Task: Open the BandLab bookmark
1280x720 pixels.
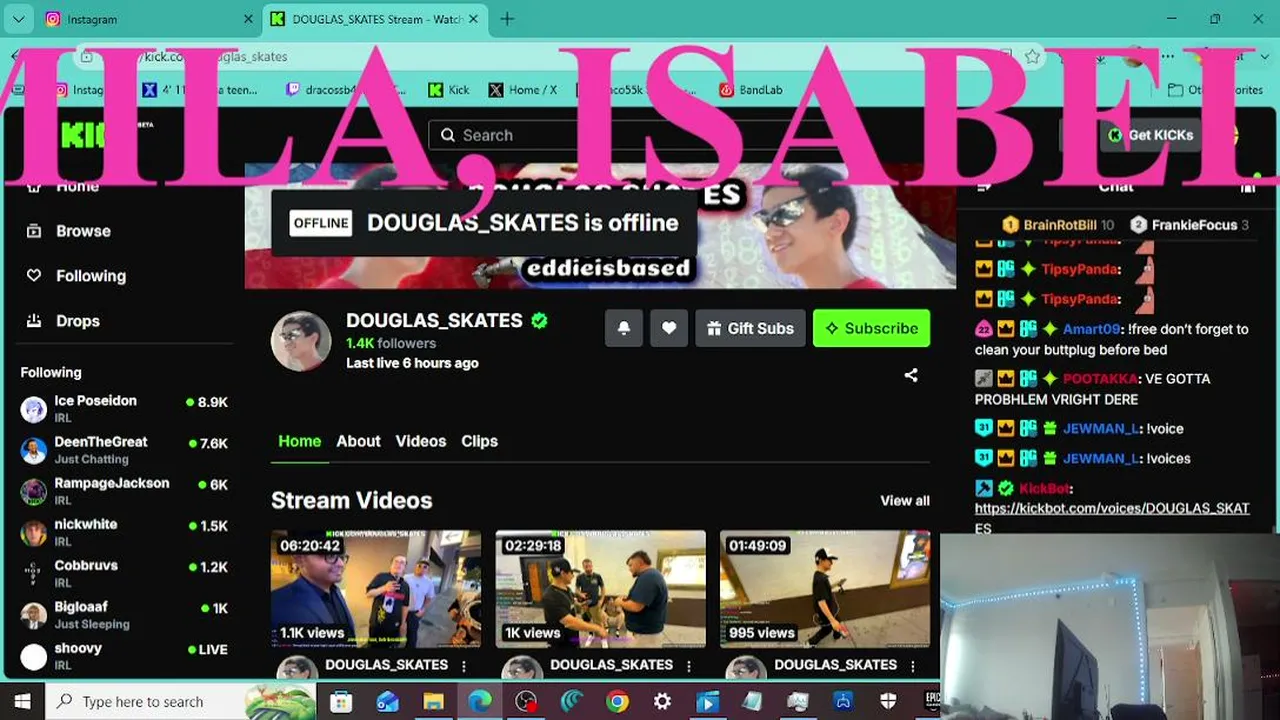Action: (x=751, y=90)
